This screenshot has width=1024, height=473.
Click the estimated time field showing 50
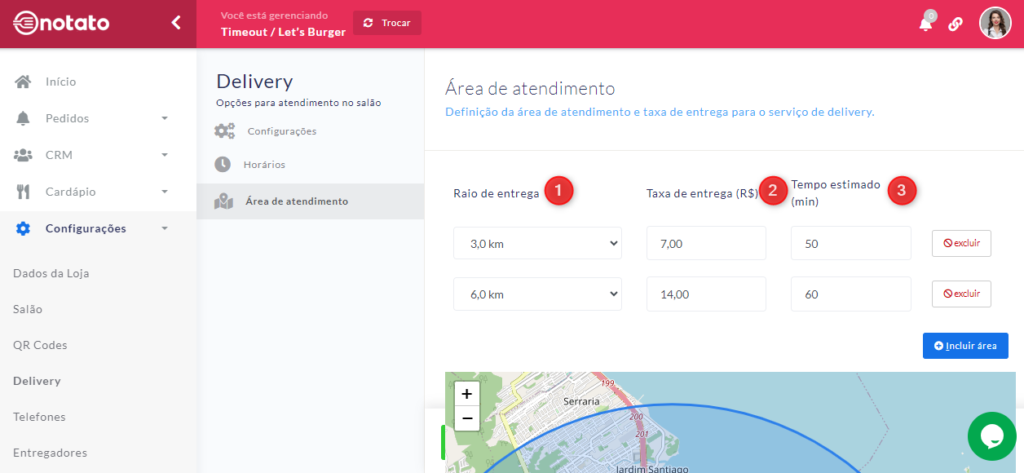(x=850, y=243)
